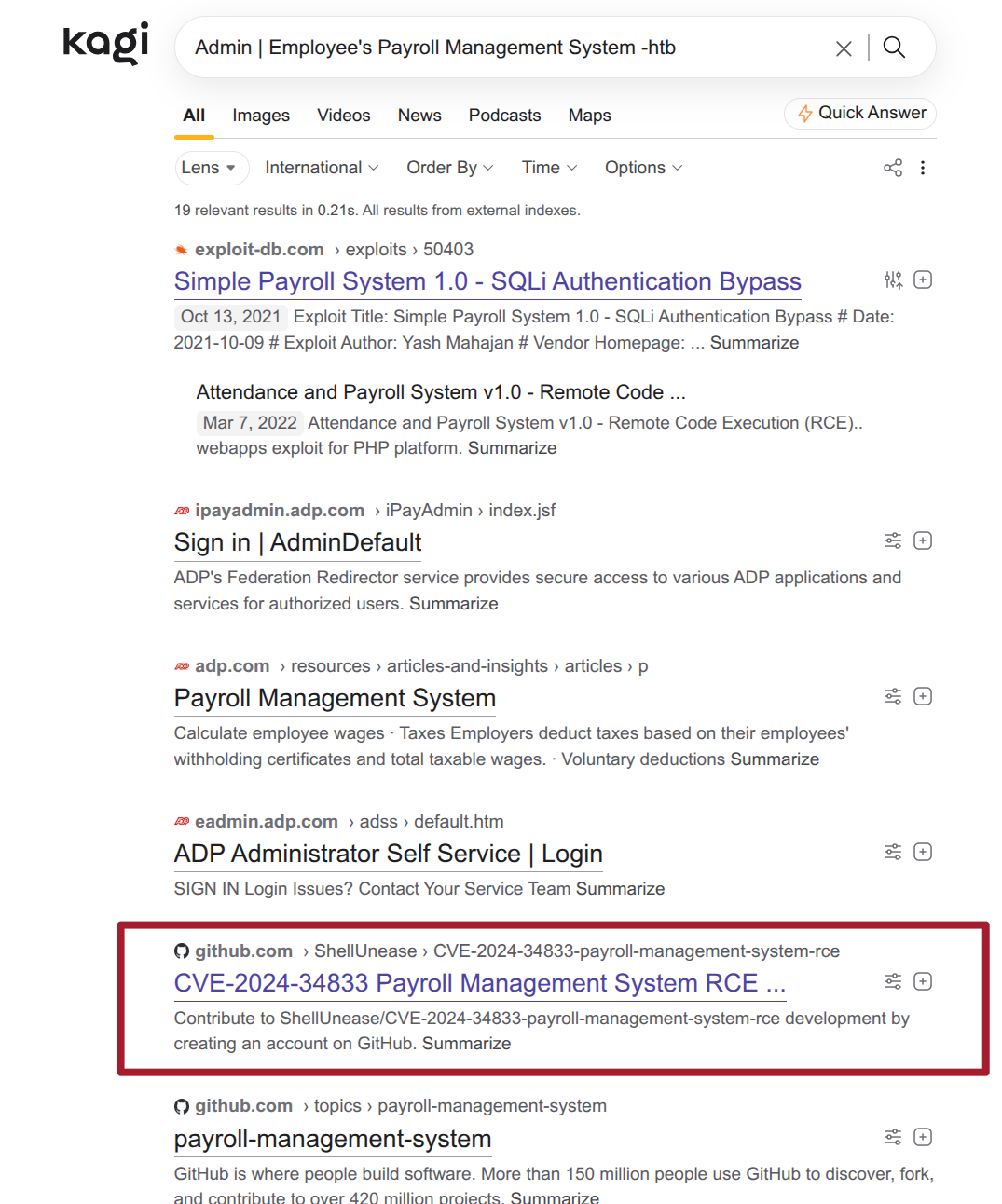Click the 'Mar 7, 2022' date badge
Screen dimensions: 1002x1204
[x=250, y=423]
